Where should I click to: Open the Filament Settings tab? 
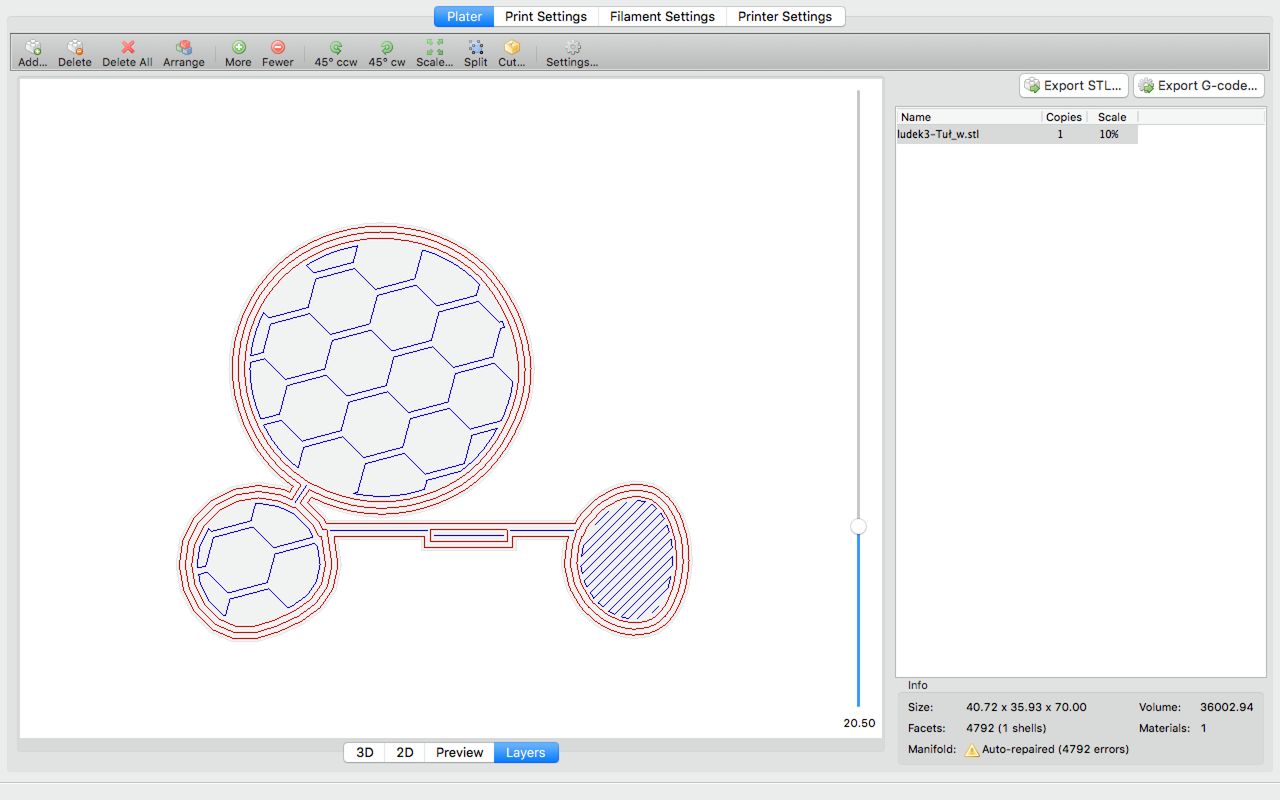[x=662, y=17]
